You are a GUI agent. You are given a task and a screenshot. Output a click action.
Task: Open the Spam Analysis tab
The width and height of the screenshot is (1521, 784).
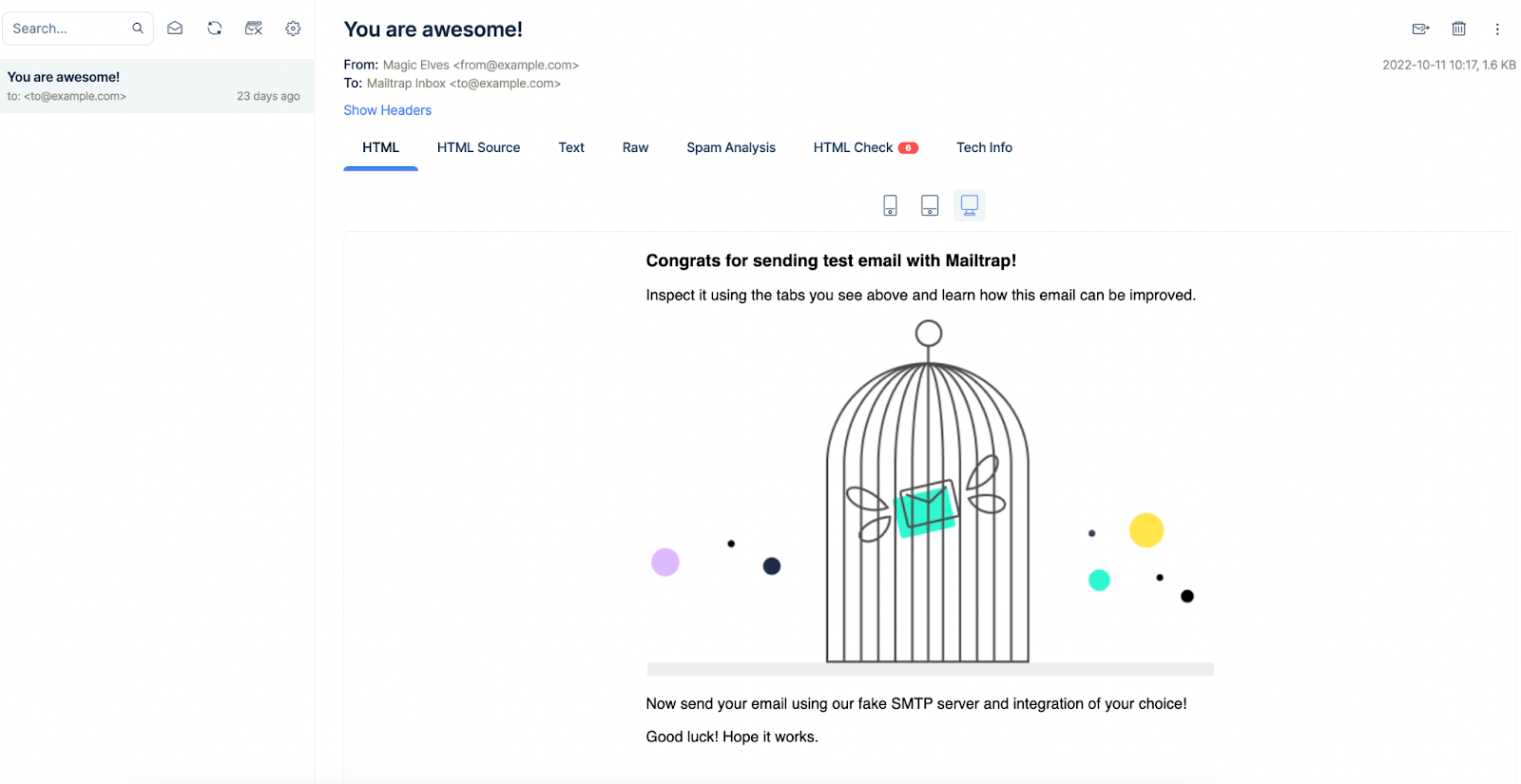click(x=730, y=147)
